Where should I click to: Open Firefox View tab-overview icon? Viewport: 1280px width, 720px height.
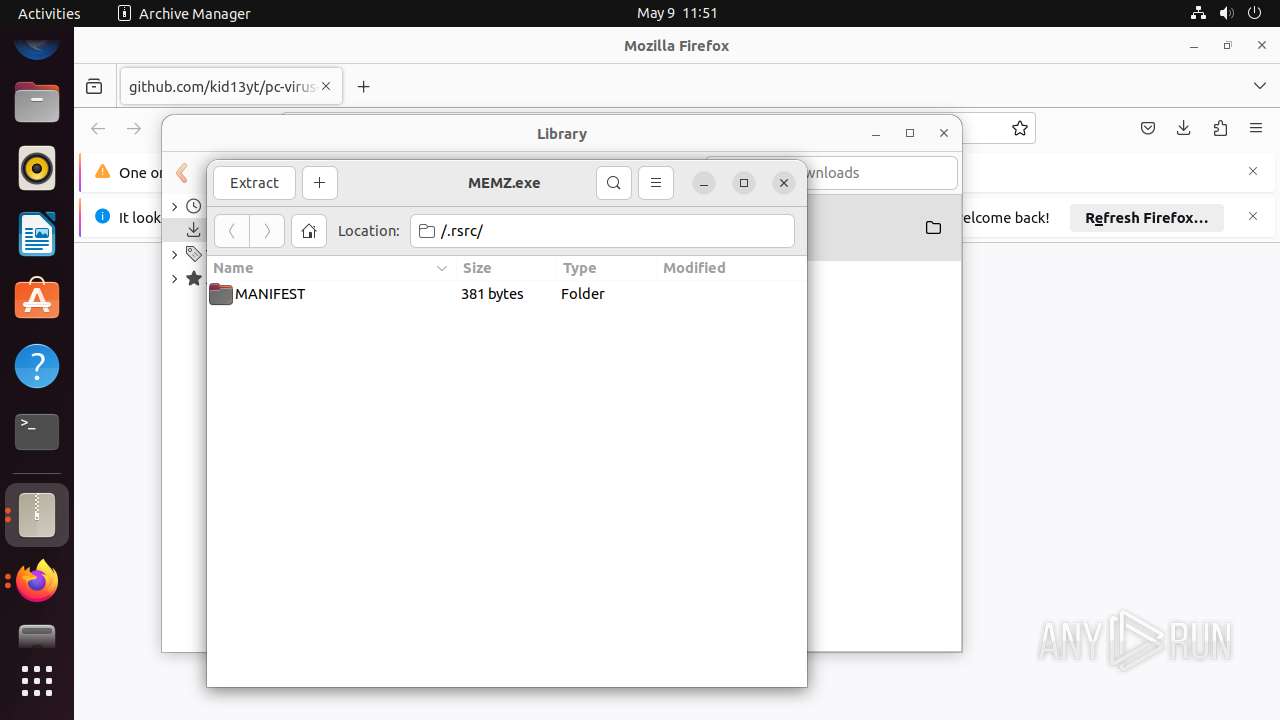[94, 87]
